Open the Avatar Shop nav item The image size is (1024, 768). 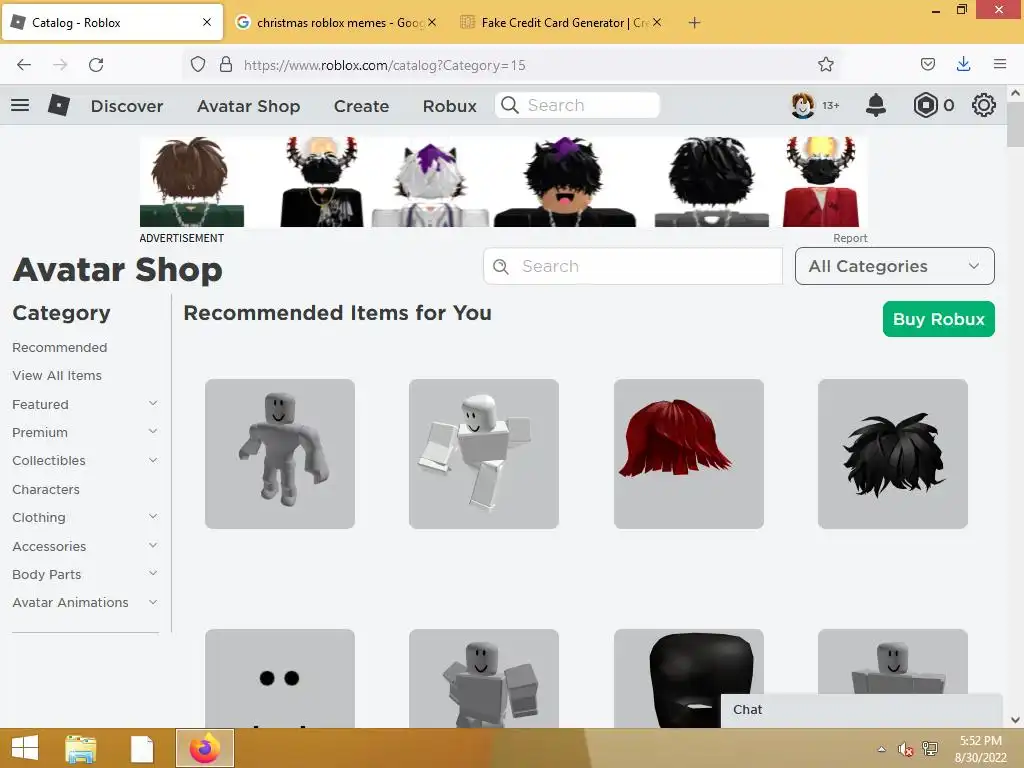(249, 106)
